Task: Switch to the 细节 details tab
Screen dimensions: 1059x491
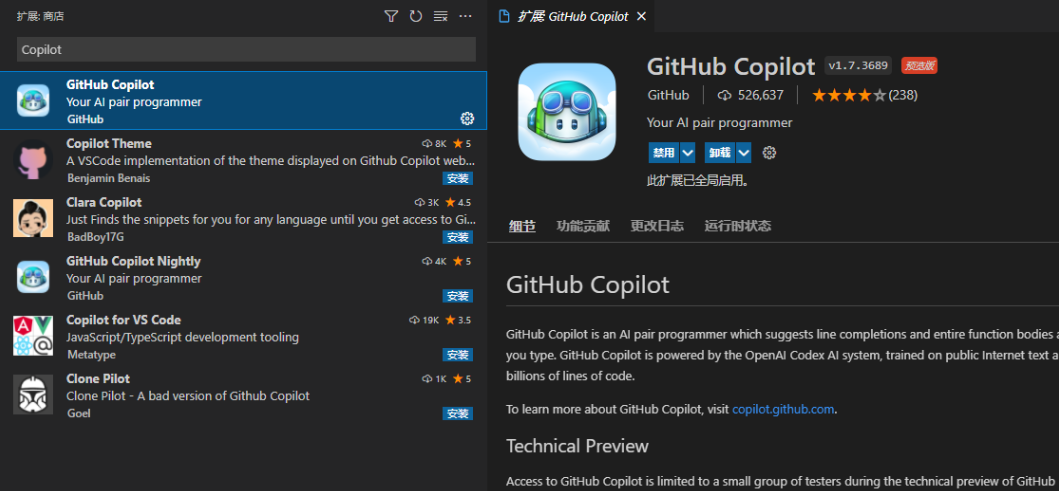Action: pyautogui.click(x=522, y=226)
